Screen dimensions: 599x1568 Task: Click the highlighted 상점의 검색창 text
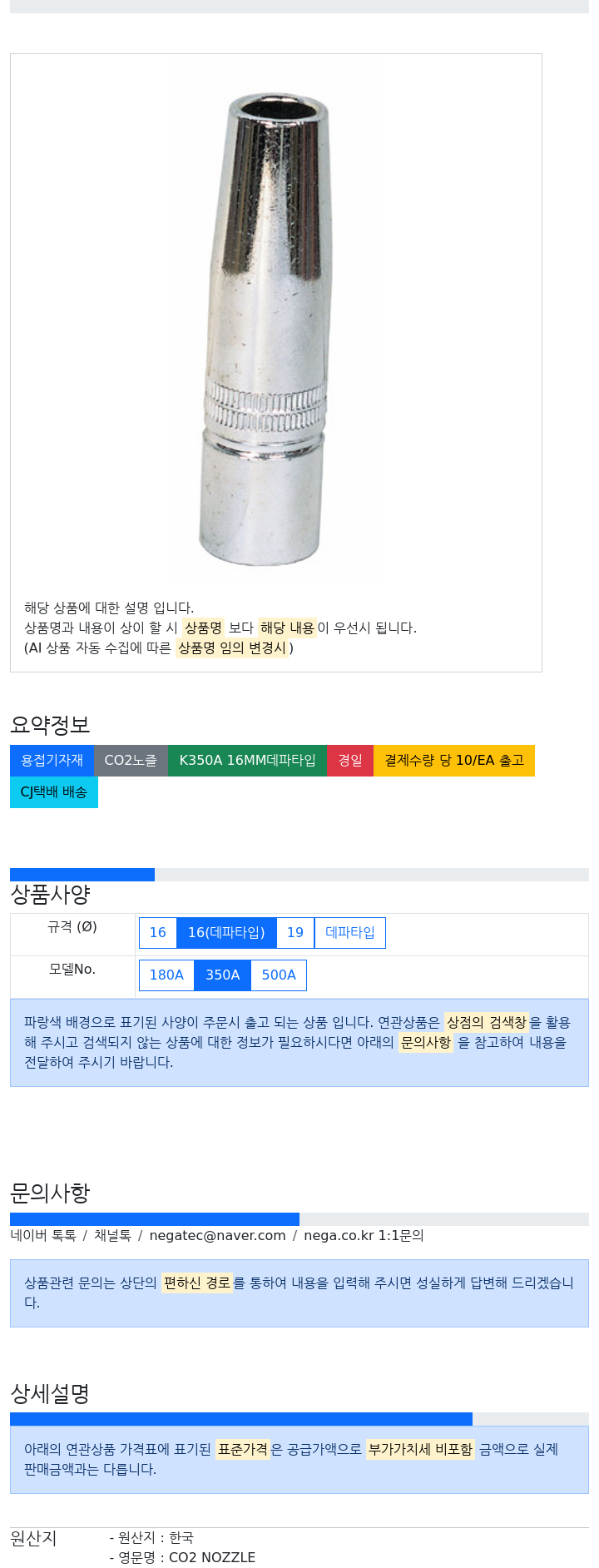coord(487,1022)
